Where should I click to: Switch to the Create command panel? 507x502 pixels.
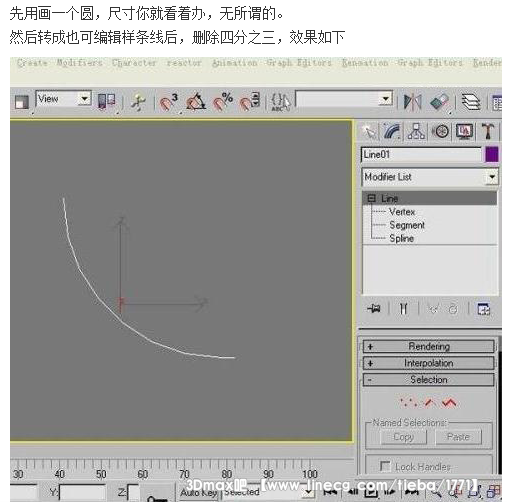pyautogui.click(x=369, y=131)
